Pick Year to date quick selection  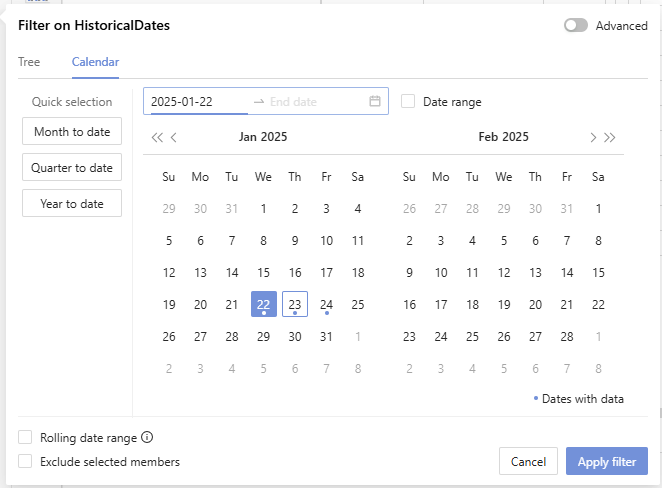pyautogui.click(x=72, y=204)
